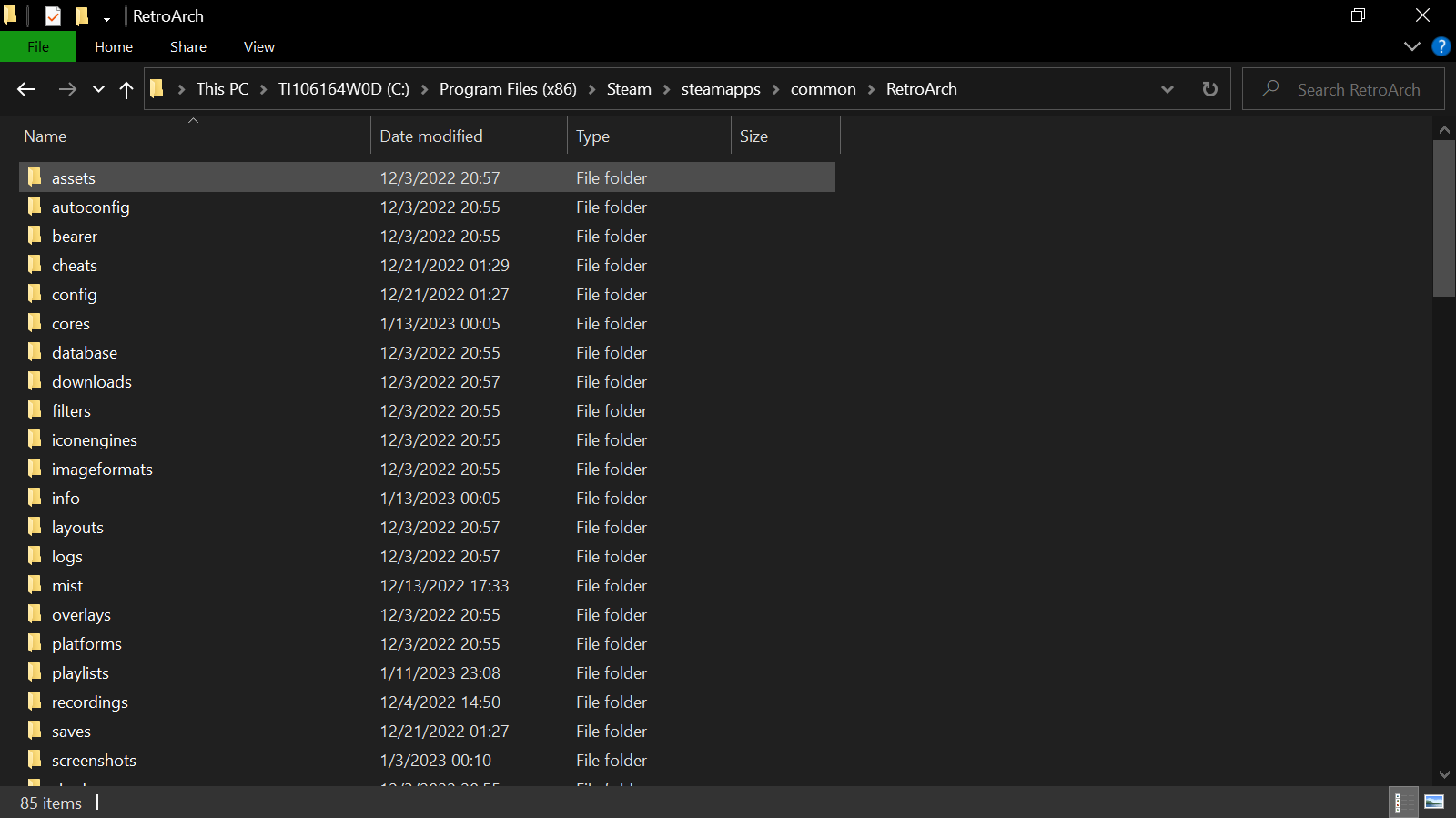Click the Back navigation arrow

(x=25, y=89)
